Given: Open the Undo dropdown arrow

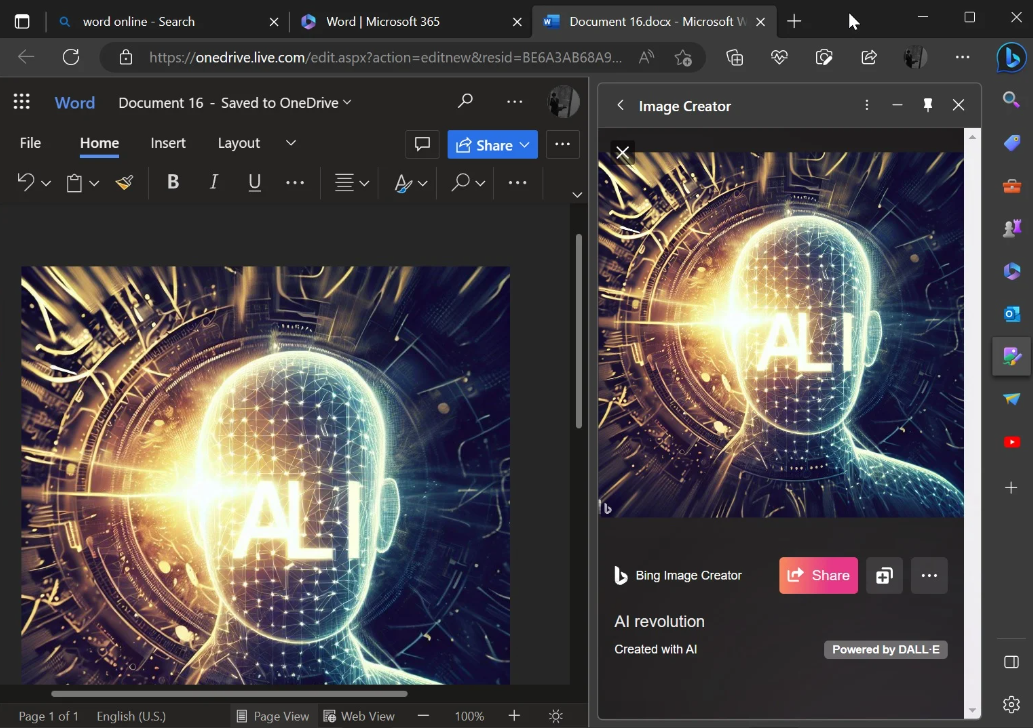Looking at the screenshot, I should (45, 183).
